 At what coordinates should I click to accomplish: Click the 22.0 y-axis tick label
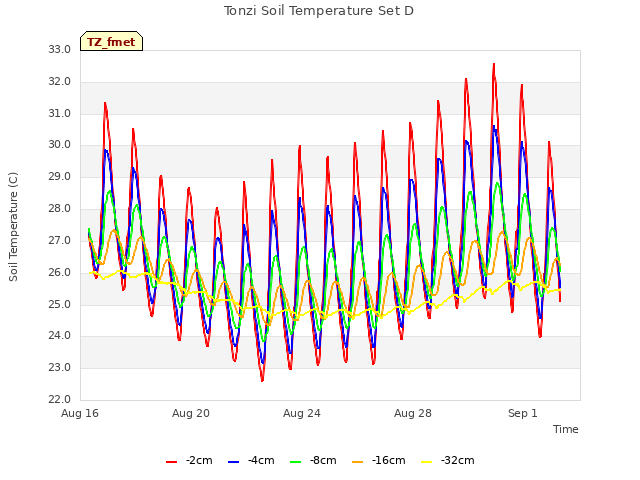60,399
